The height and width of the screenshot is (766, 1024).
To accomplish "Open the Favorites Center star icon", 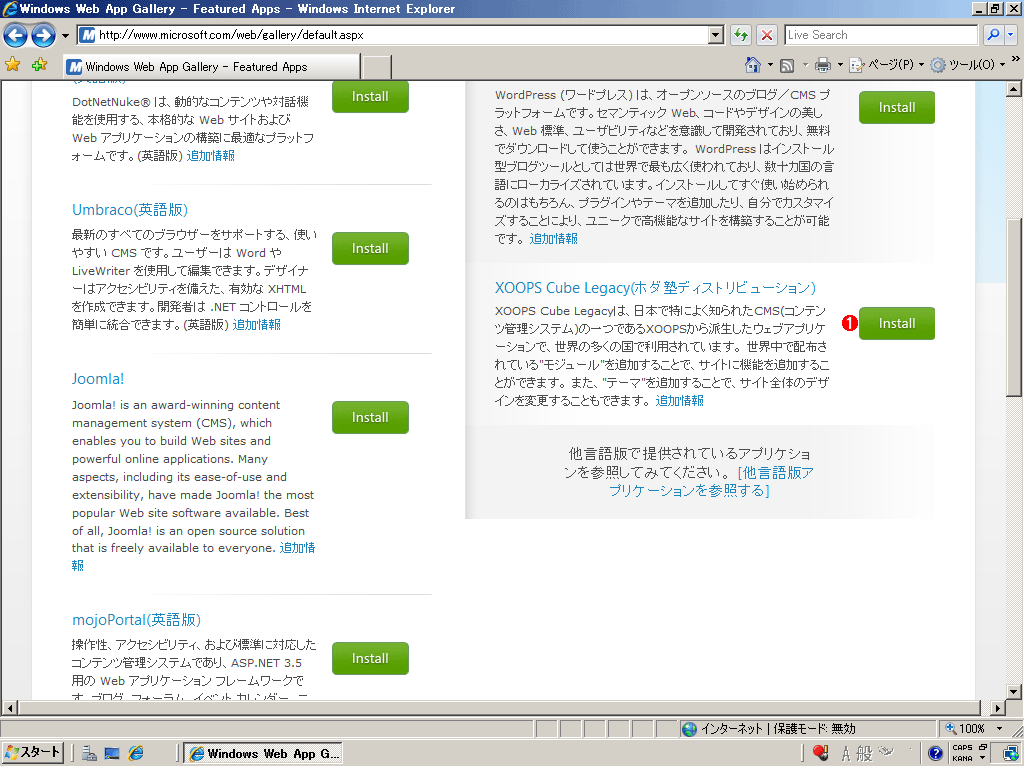I will pyautogui.click(x=12, y=64).
